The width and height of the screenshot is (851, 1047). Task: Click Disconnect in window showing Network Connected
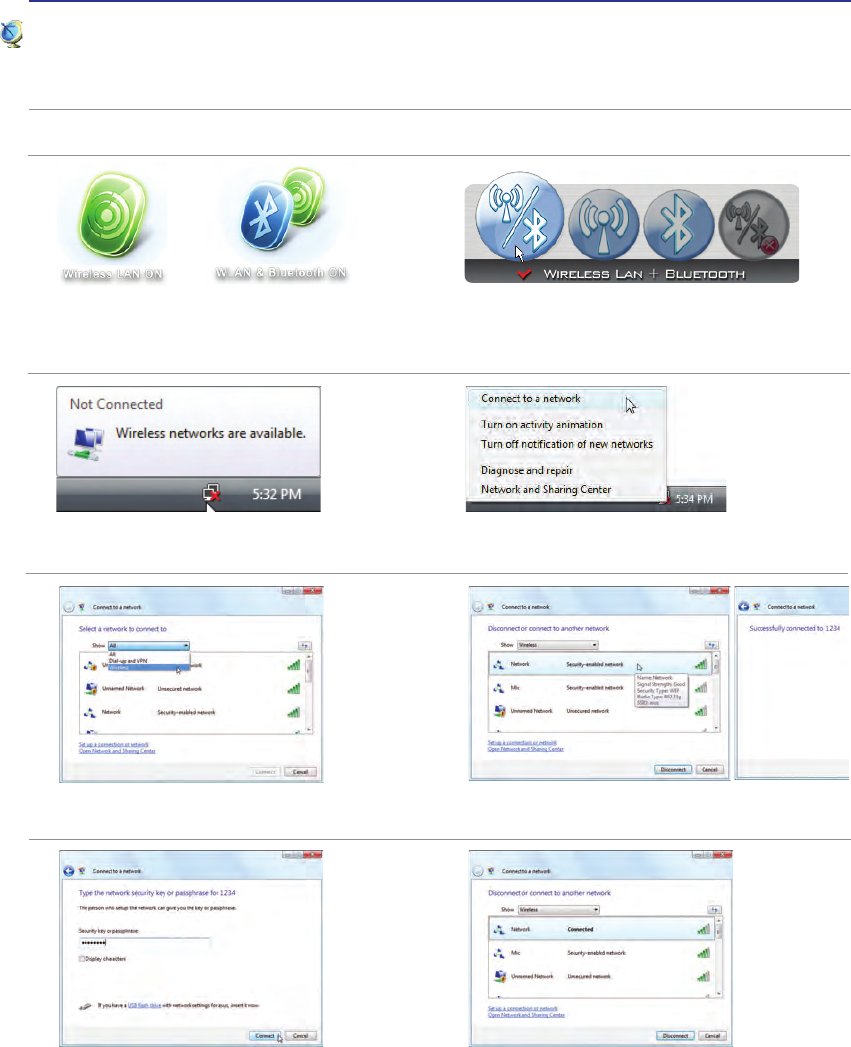point(675,1036)
